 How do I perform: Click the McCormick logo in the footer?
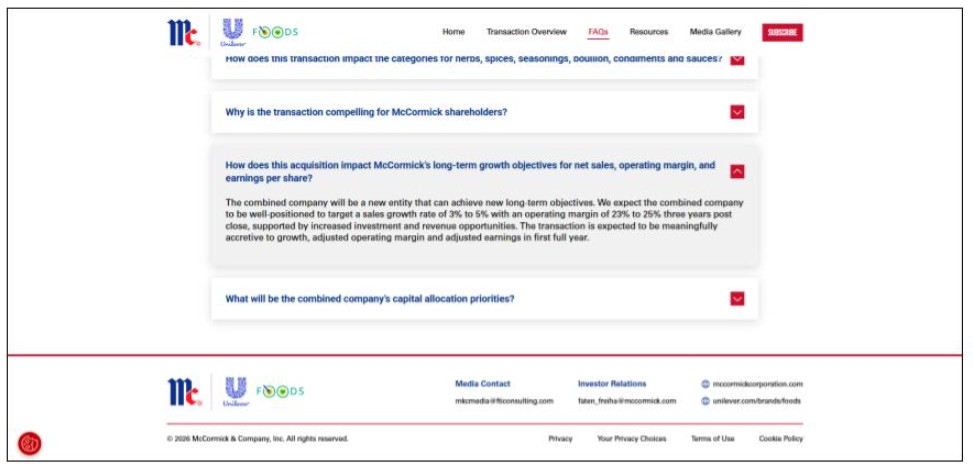(184, 391)
